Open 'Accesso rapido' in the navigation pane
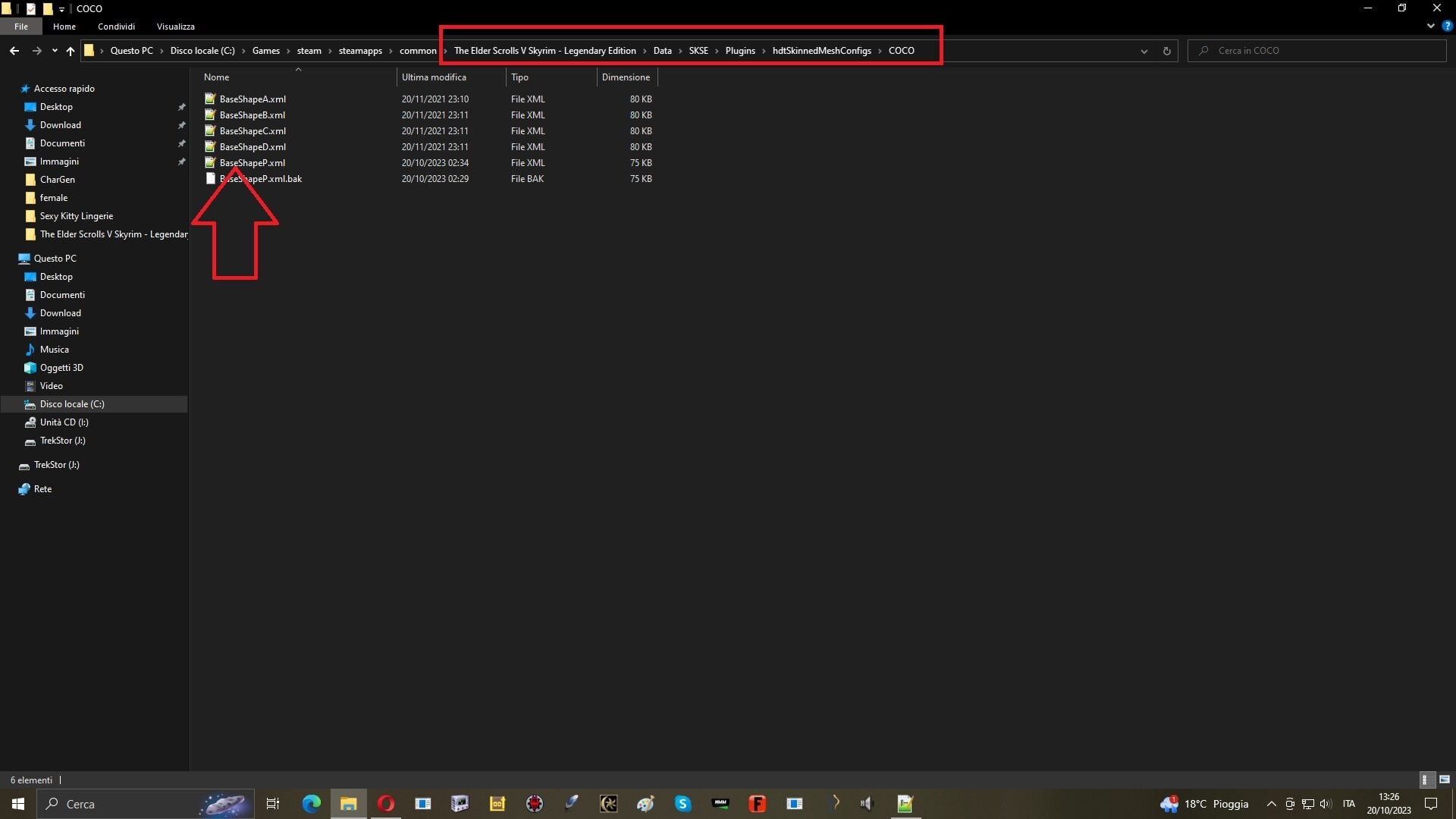Image resolution: width=1456 pixels, height=819 pixels. coord(64,89)
